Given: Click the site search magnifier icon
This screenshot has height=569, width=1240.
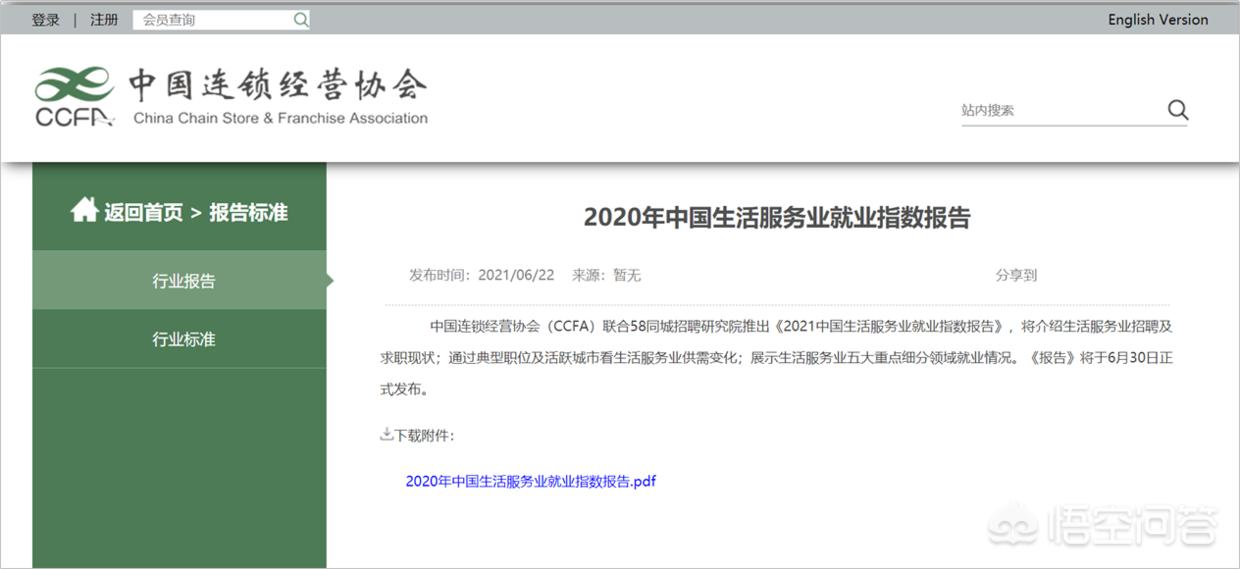Looking at the screenshot, I should (1177, 110).
